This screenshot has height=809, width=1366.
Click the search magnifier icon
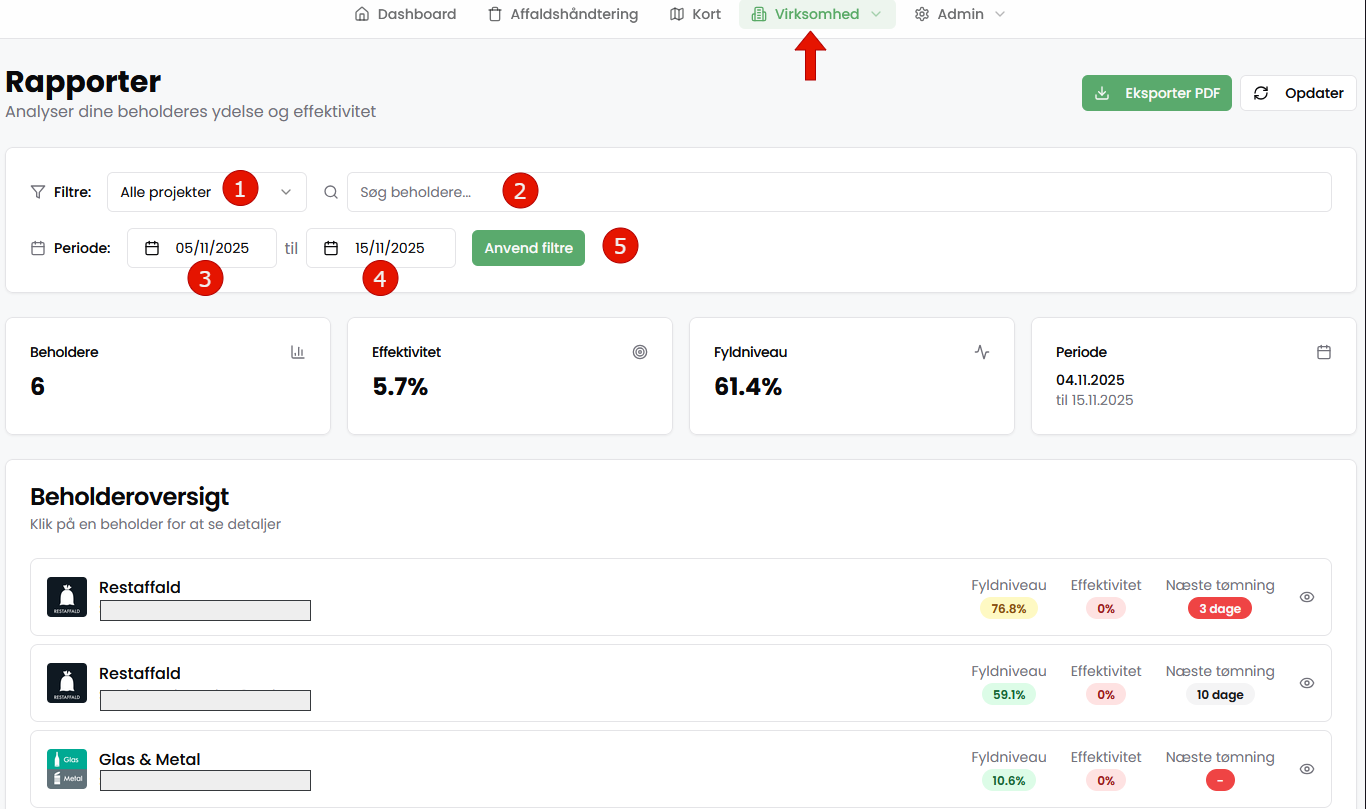331,192
